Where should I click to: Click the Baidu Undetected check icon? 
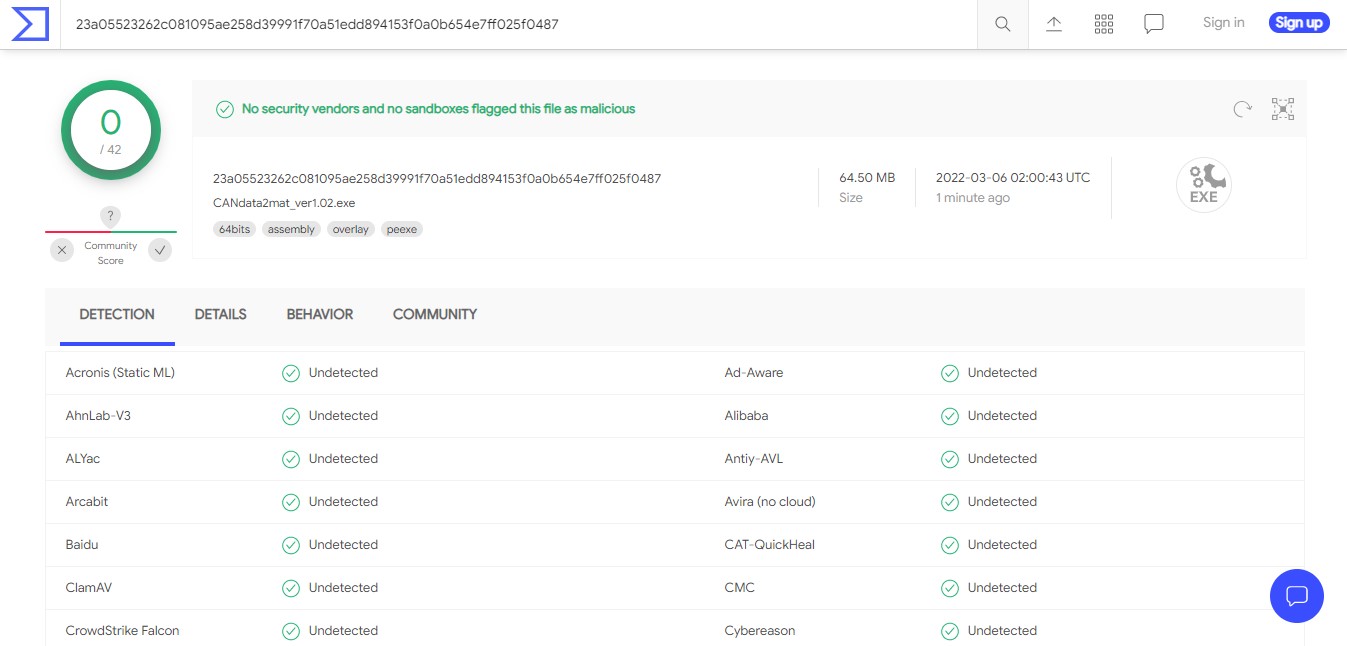coord(291,545)
